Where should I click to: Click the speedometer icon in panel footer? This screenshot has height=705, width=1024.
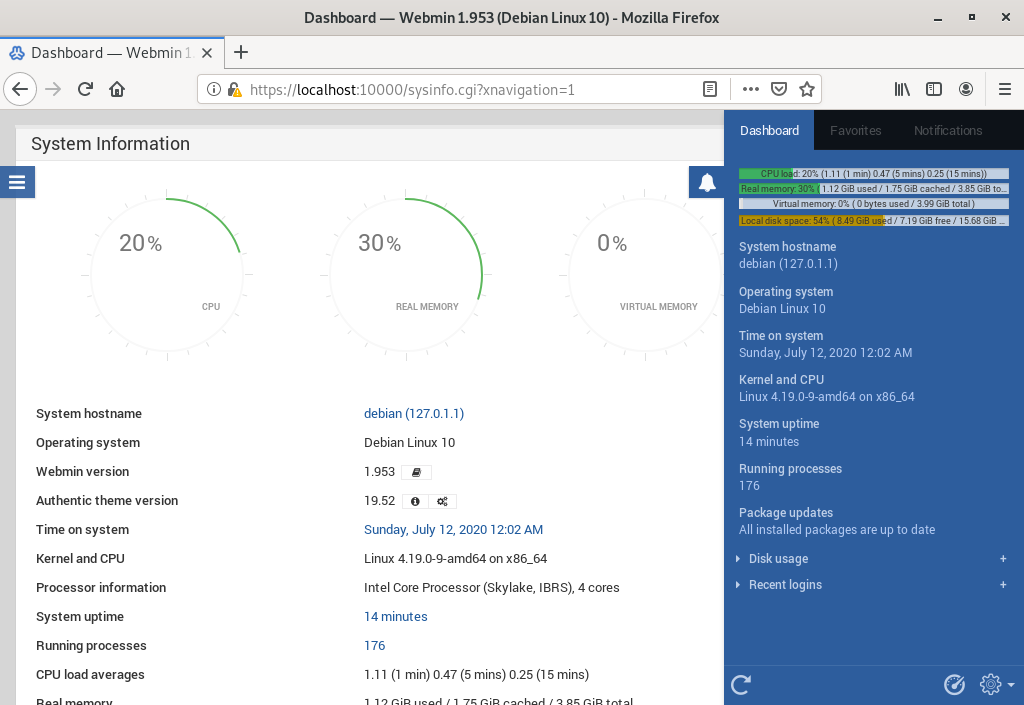[954, 685]
